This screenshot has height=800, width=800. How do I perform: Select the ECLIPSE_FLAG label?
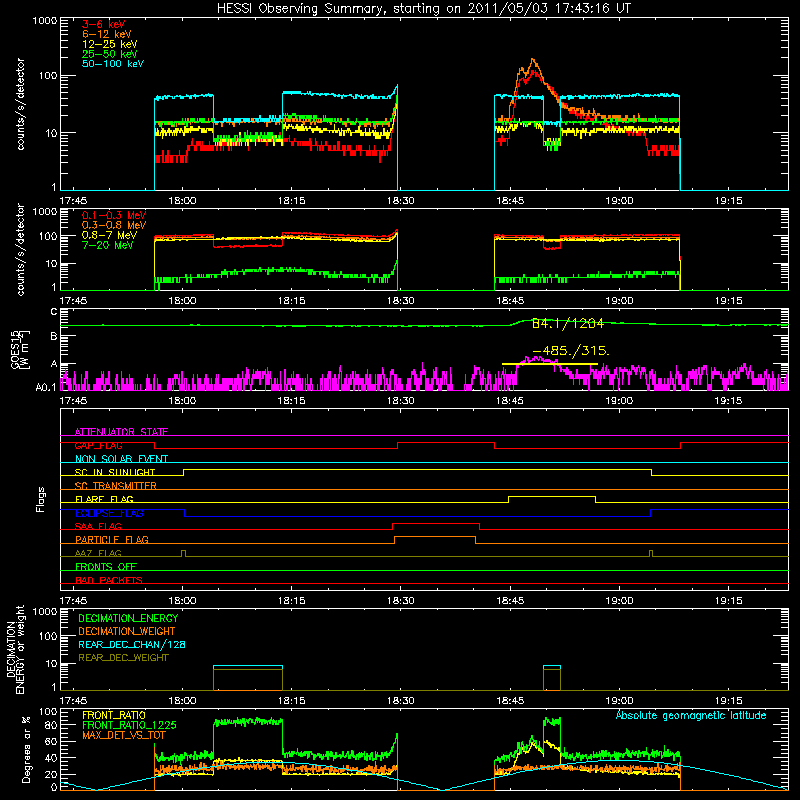(x=109, y=513)
